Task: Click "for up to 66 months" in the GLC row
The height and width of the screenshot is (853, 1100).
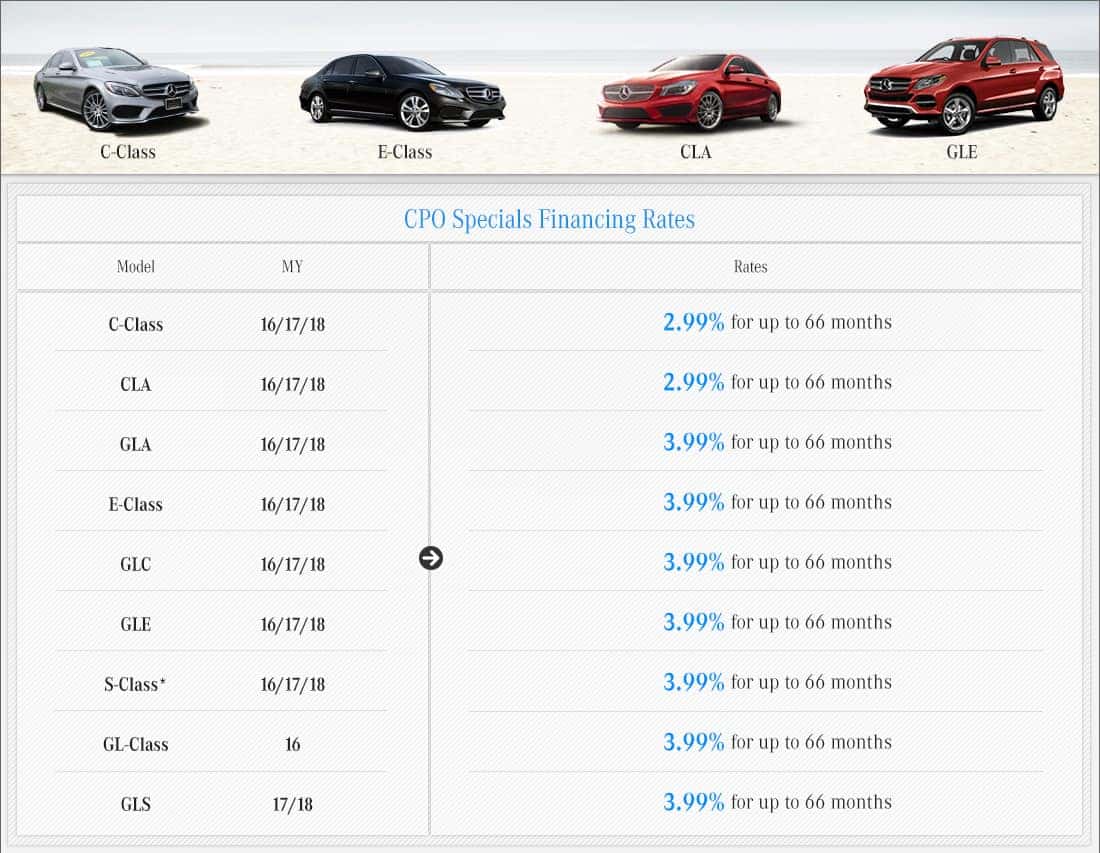Action: [x=811, y=562]
